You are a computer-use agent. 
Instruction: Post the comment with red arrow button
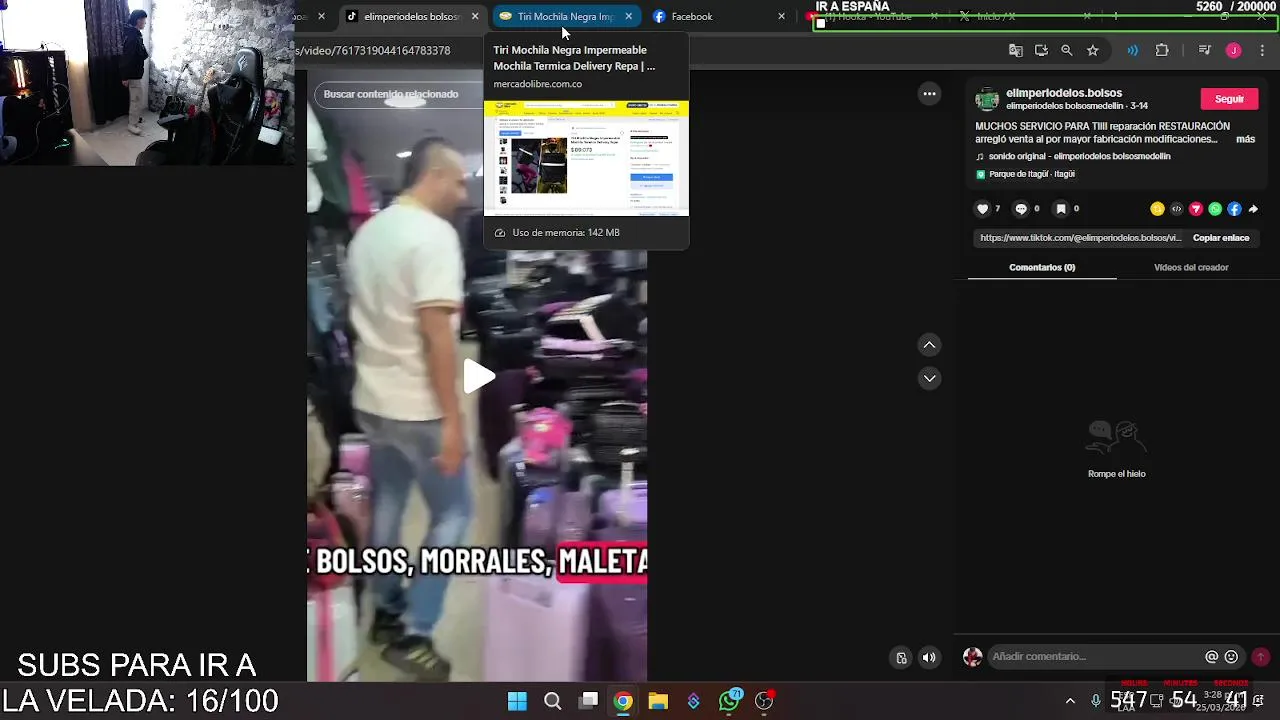coord(1260,657)
